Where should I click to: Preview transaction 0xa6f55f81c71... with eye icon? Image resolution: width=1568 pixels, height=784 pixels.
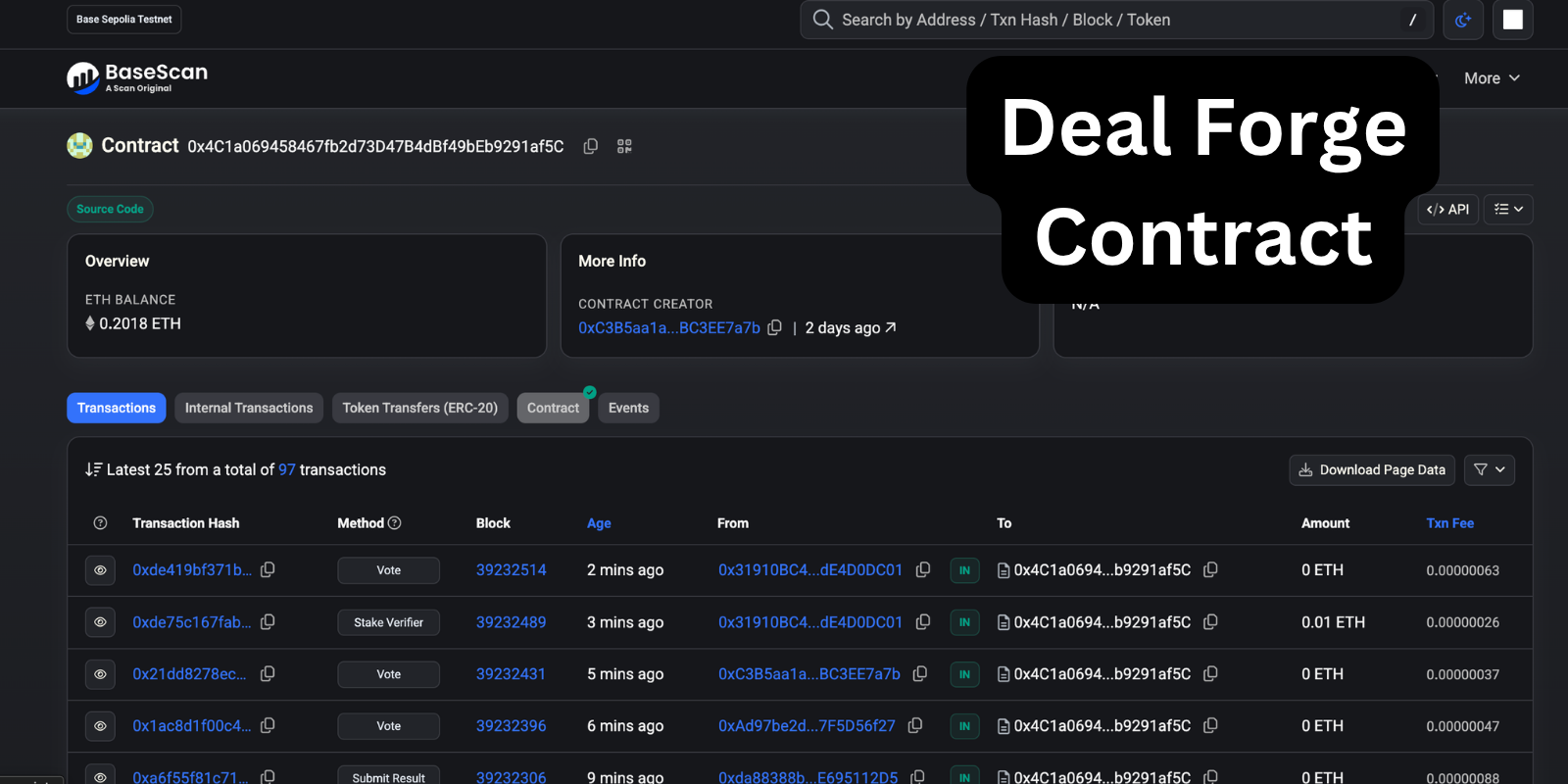[x=100, y=774]
